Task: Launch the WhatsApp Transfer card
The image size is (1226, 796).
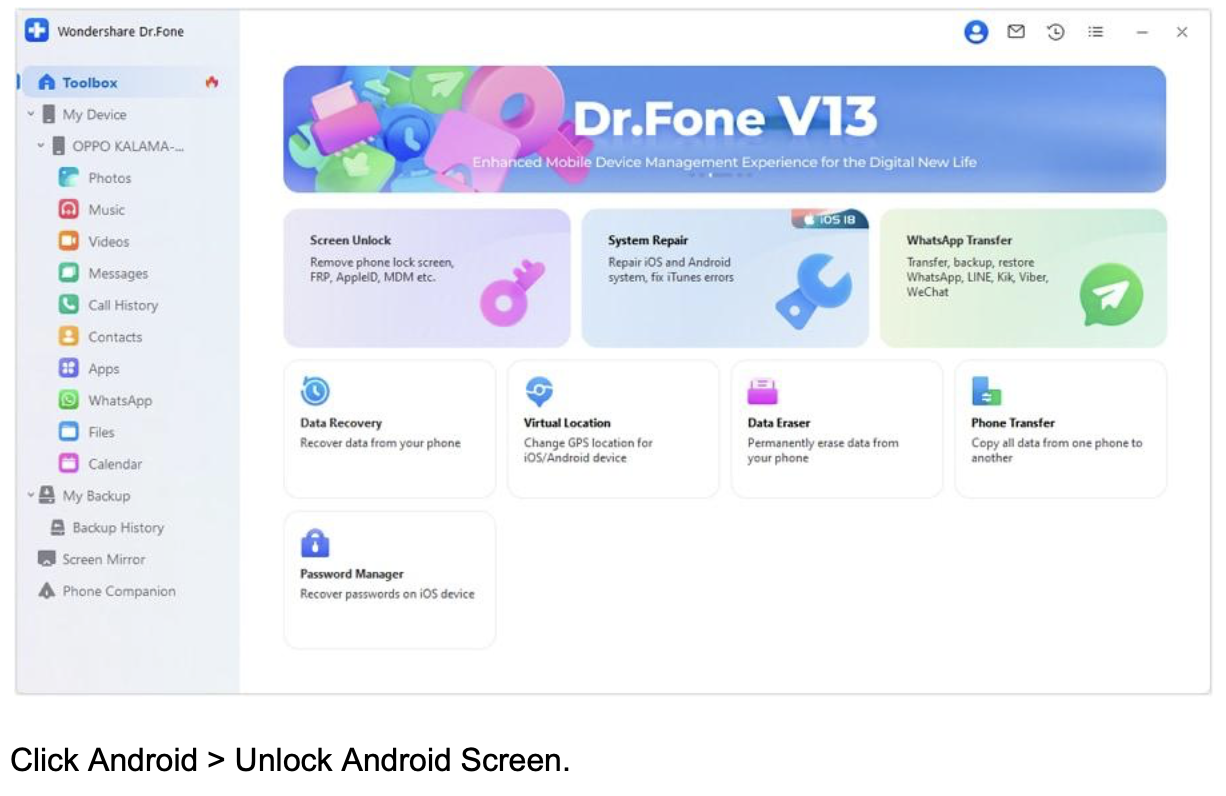Action: tap(1022, 278)
